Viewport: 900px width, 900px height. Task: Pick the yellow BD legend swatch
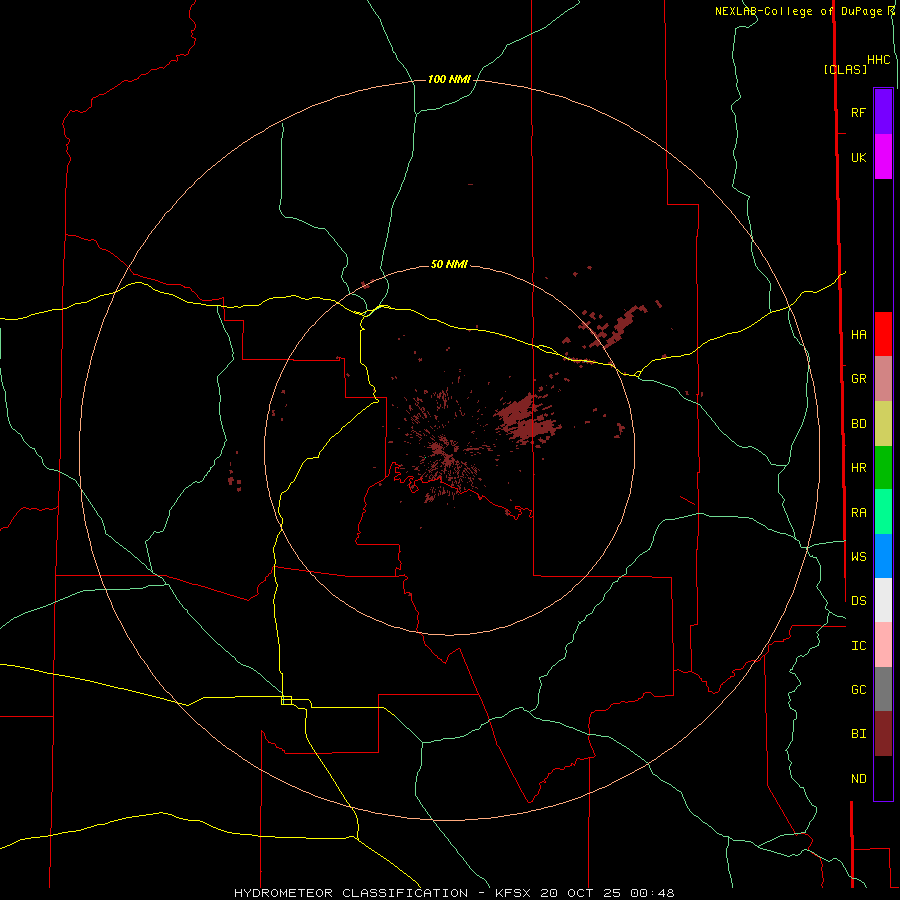pyautogui.click(x=883, y=424)
